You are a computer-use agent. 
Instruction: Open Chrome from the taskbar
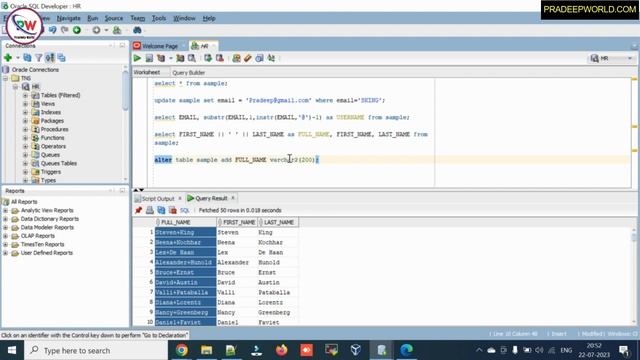[x=182, y=350]
